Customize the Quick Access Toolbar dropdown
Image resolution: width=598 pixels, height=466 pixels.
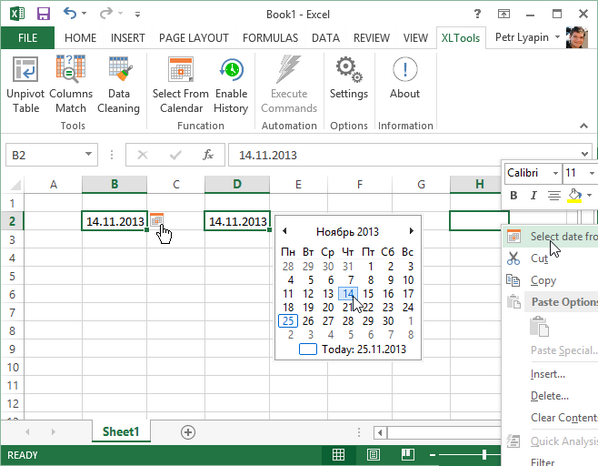137,14
